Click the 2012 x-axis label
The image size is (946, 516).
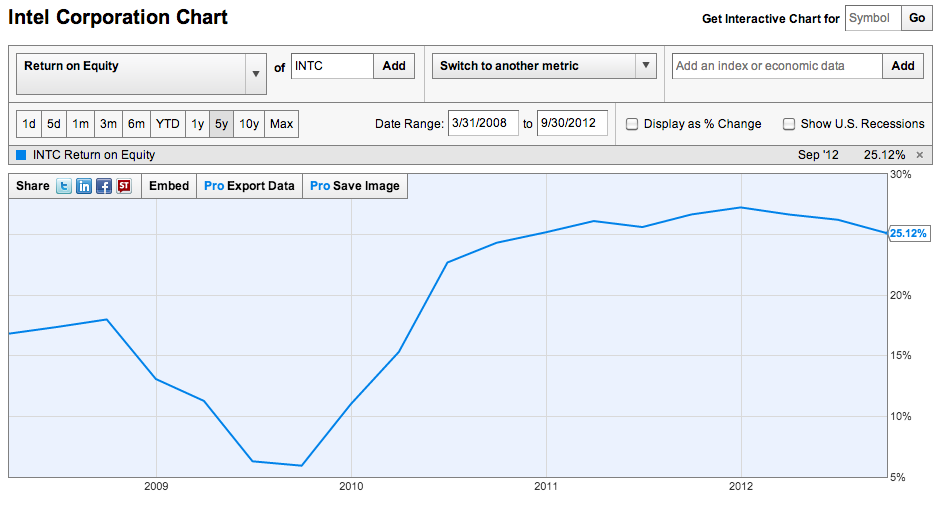741,486
